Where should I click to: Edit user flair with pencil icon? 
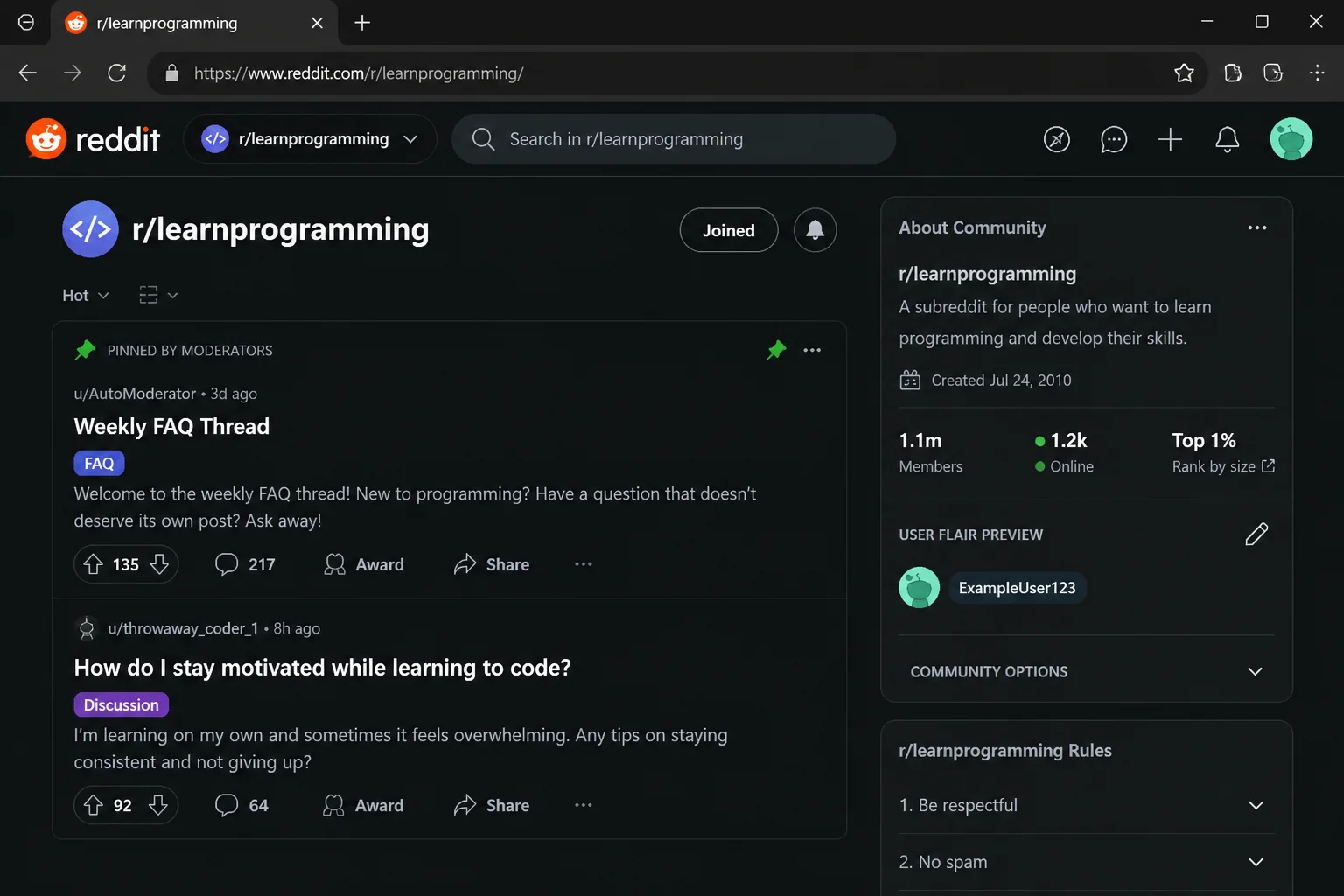[1256, 534]
